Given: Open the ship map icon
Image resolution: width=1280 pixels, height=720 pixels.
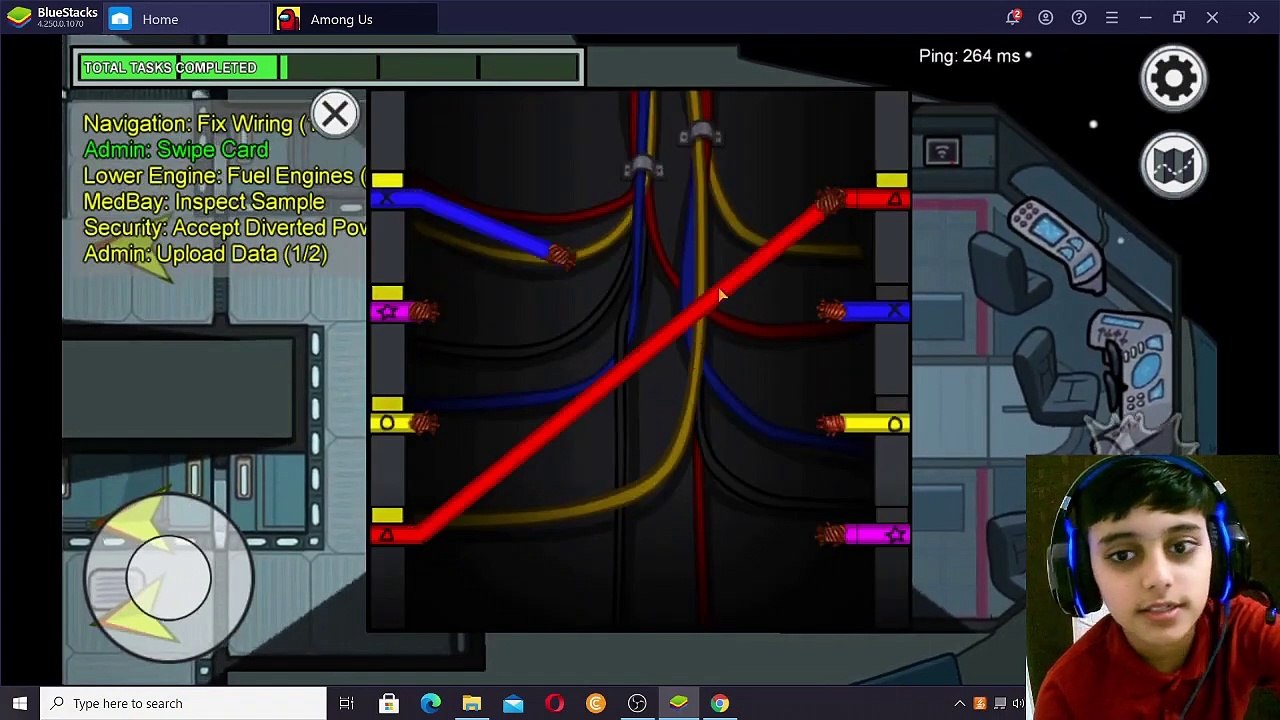Looking at the screenshot, I should click(1174, 166).
